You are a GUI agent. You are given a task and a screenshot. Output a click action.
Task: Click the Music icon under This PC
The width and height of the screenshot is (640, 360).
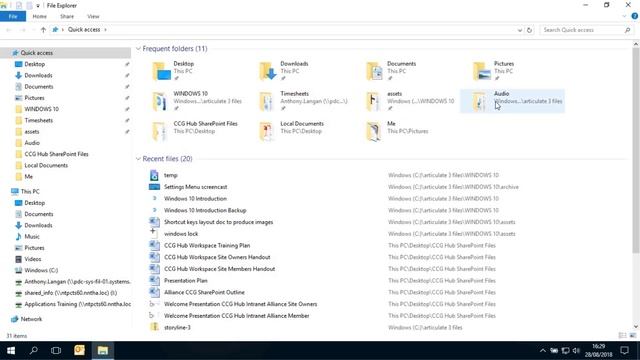tap(18, 236)
